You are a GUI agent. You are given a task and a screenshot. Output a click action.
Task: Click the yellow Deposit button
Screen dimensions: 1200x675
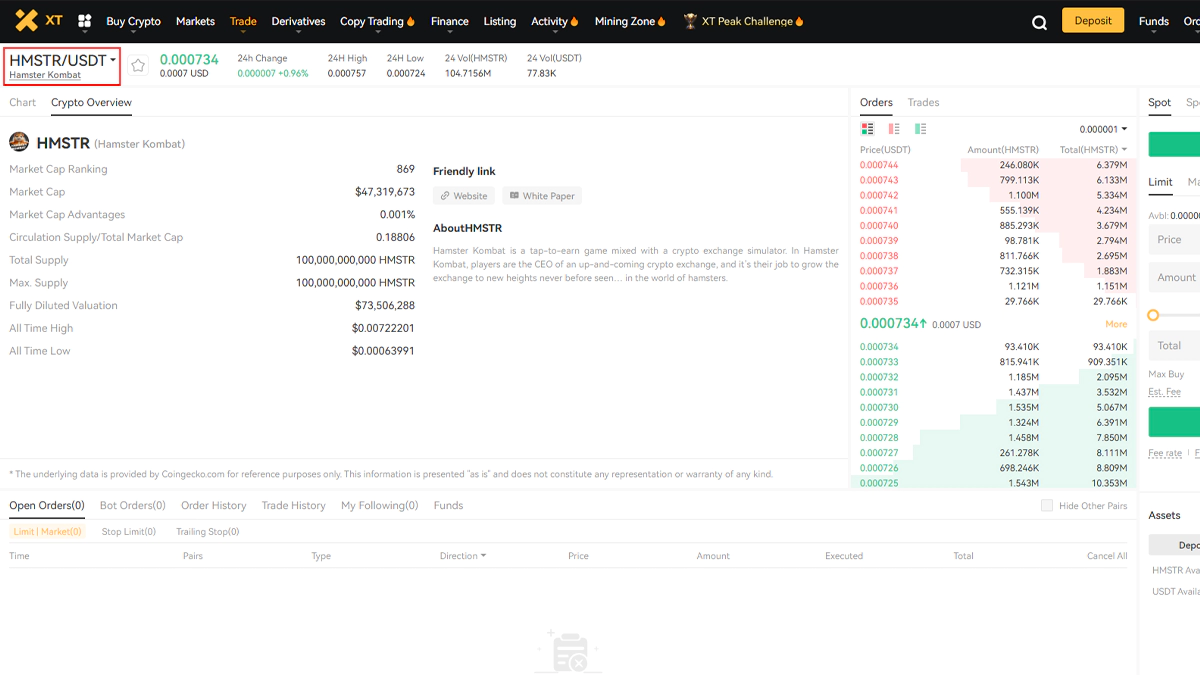[x=1092, y=21]
